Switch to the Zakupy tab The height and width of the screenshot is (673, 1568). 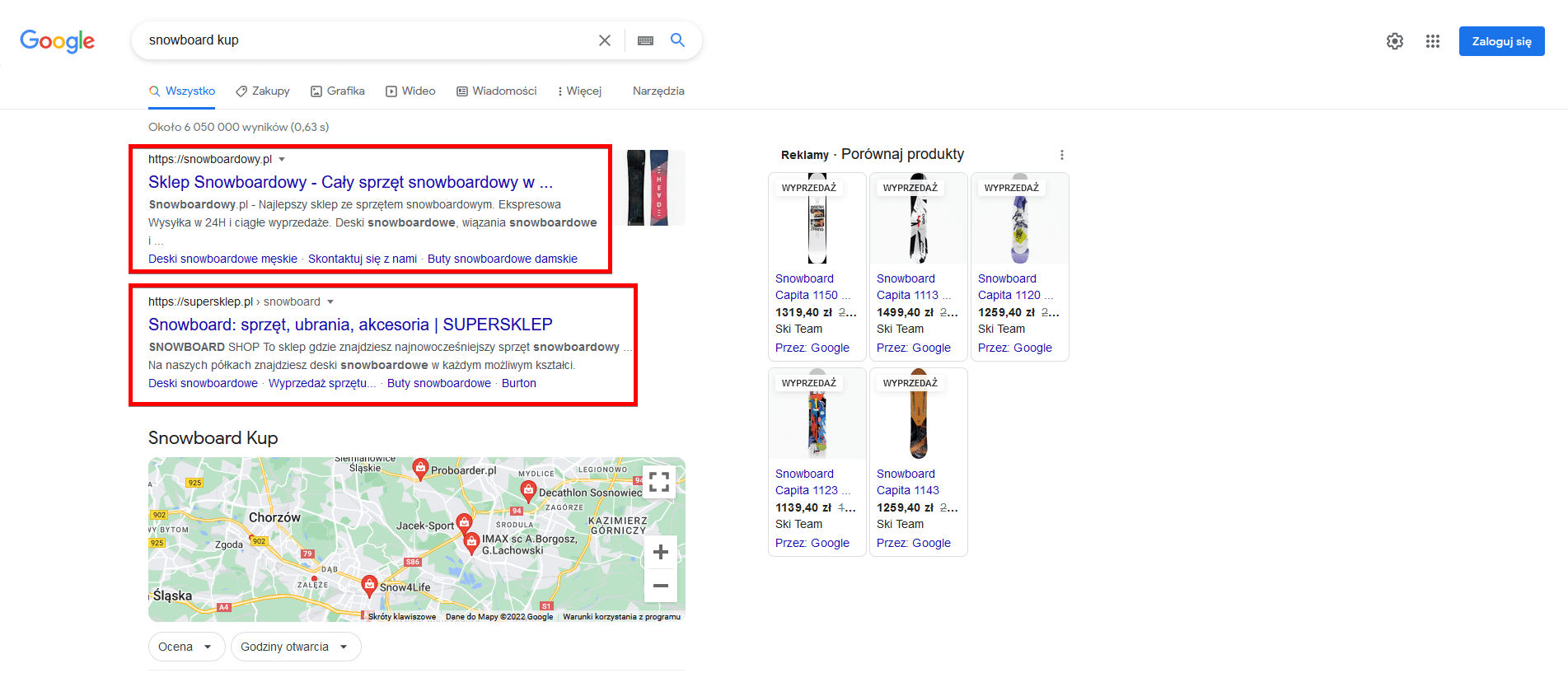263,91
